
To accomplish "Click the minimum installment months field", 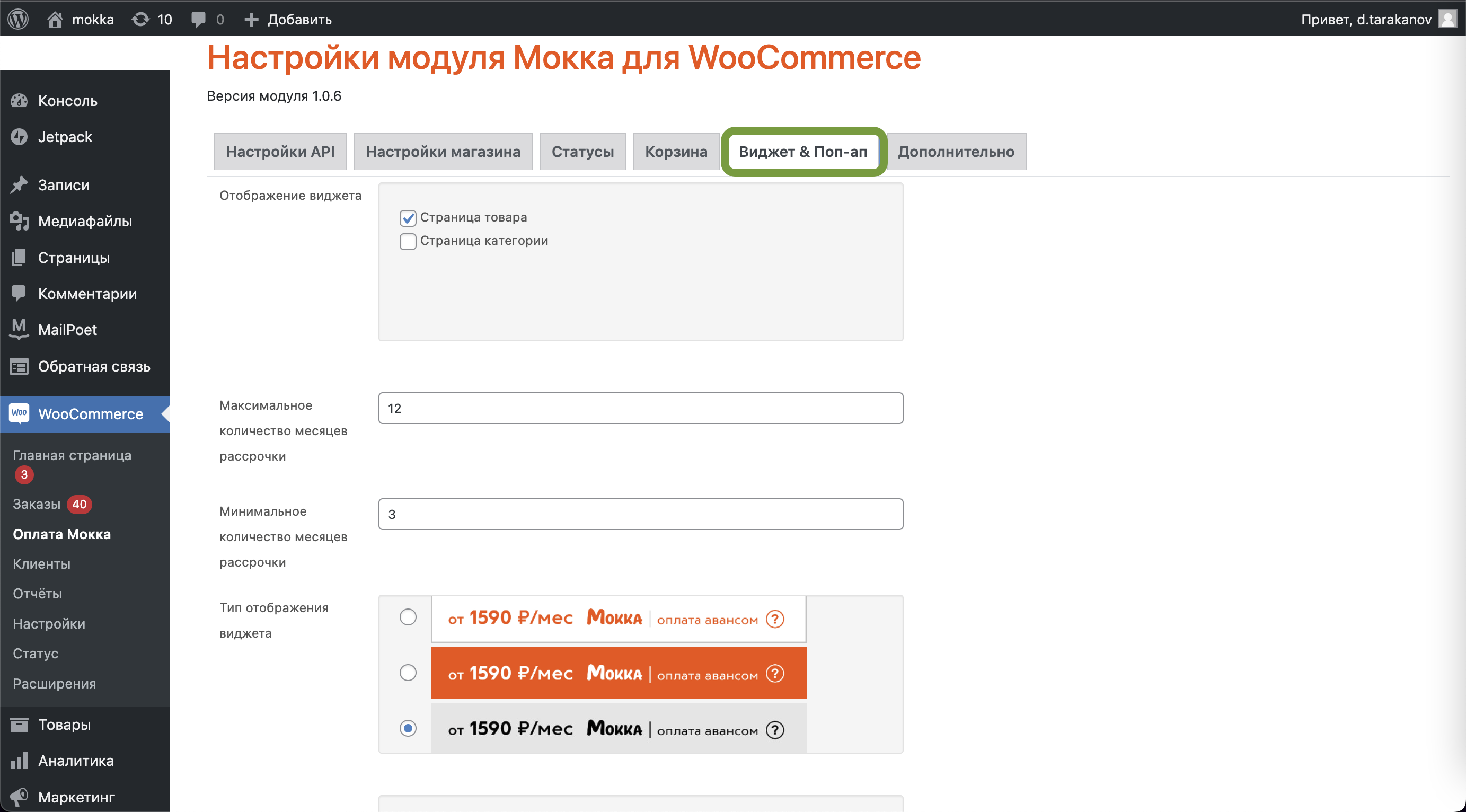I will 641,514.
